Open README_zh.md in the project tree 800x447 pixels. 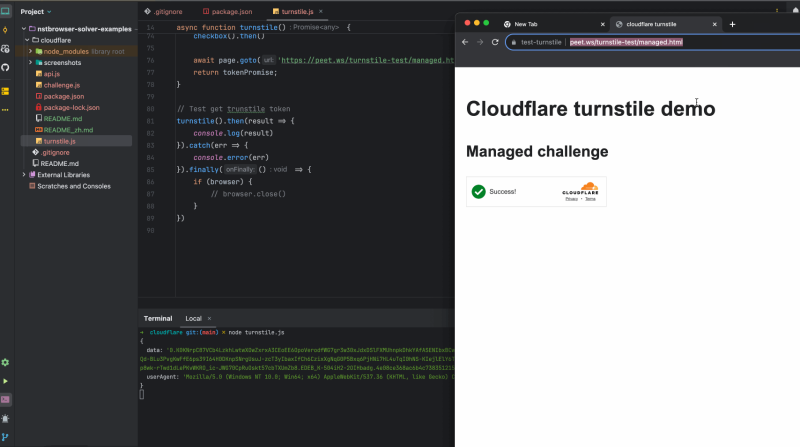point(68,130)
